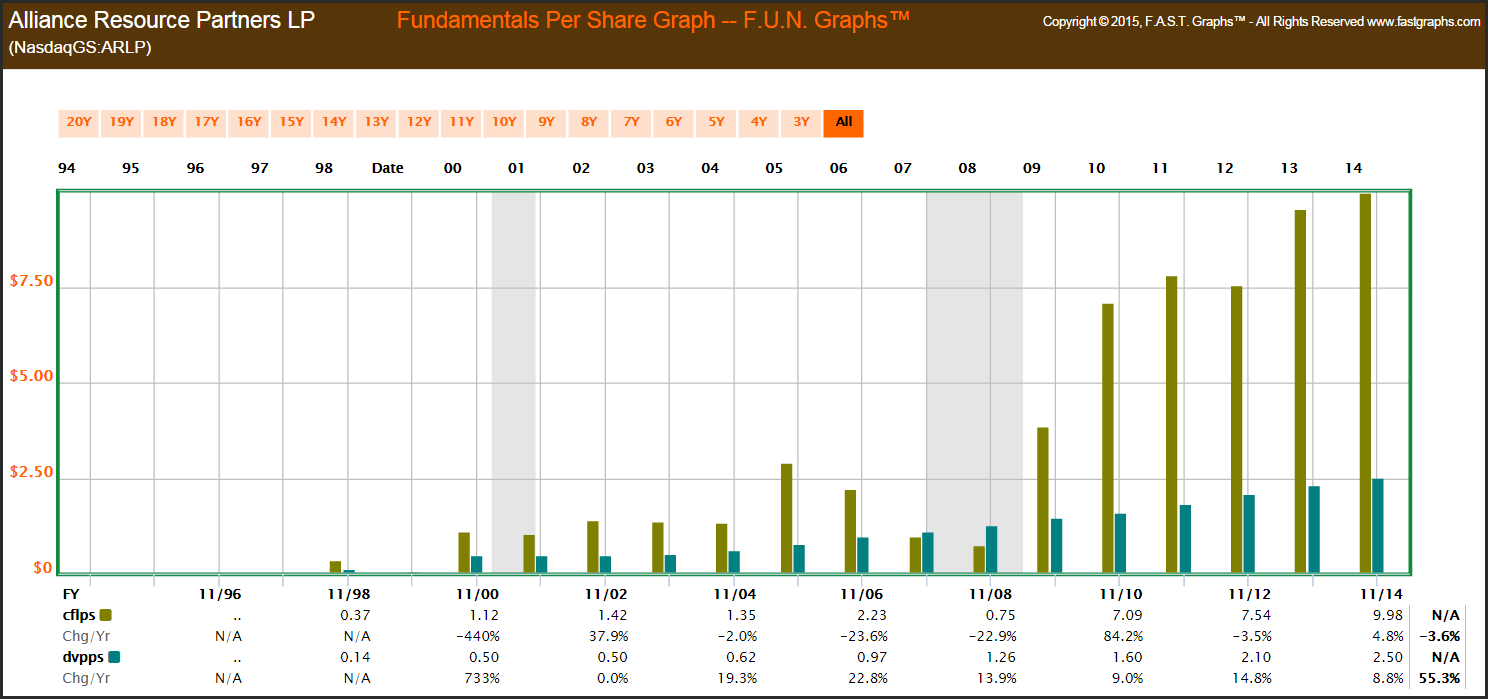Select the 3Y time range button

click(801, 123)
